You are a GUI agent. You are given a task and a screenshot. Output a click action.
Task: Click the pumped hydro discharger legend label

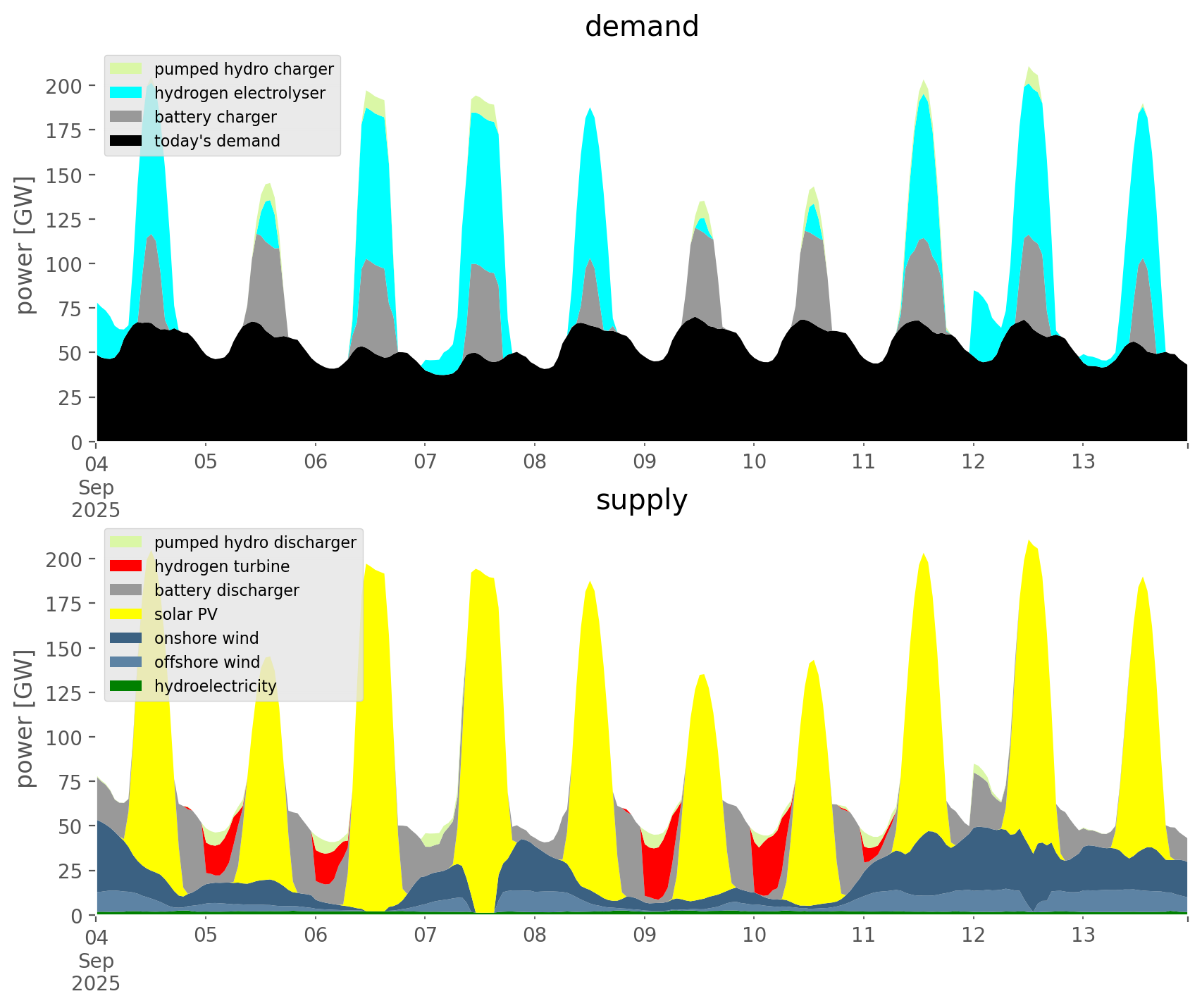(x=255, y=542)
